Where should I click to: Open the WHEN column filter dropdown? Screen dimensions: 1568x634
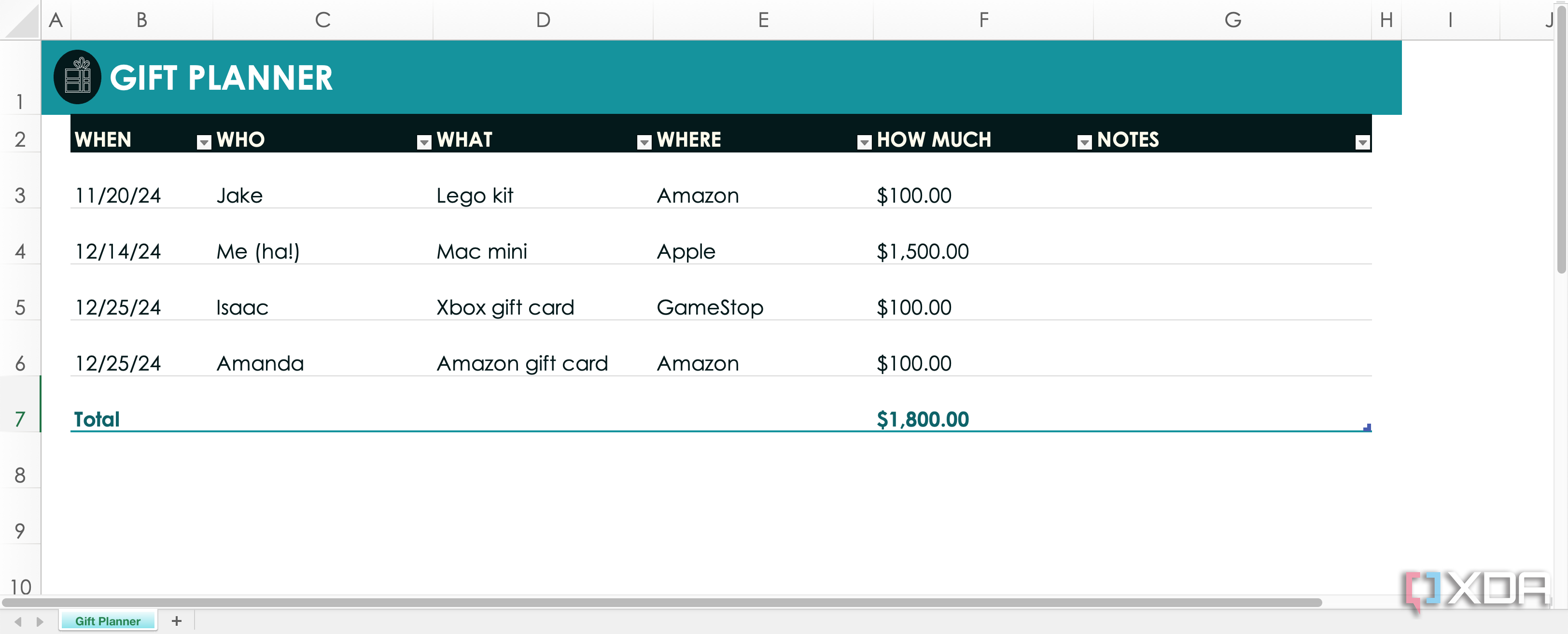pyautogui.click(x=203, y=142)
